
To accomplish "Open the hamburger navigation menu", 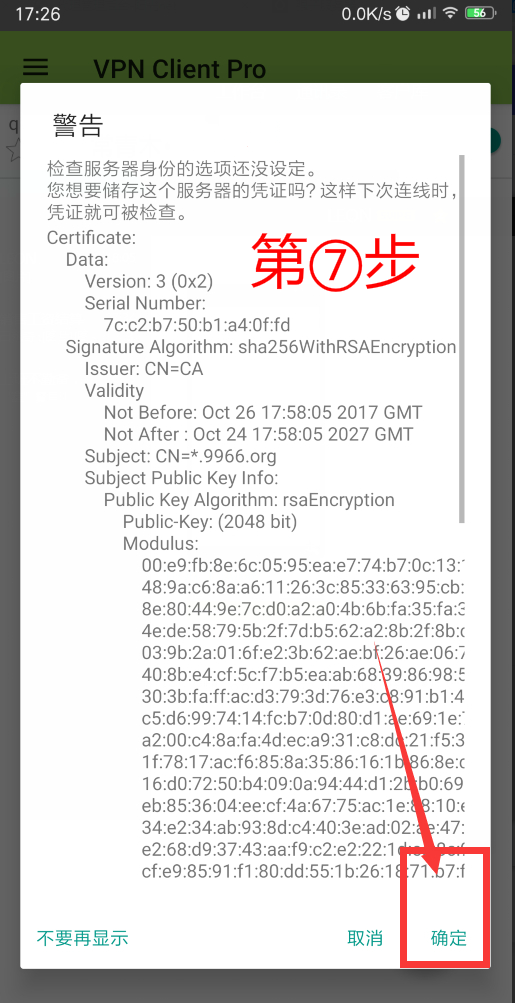I will 36,67.
